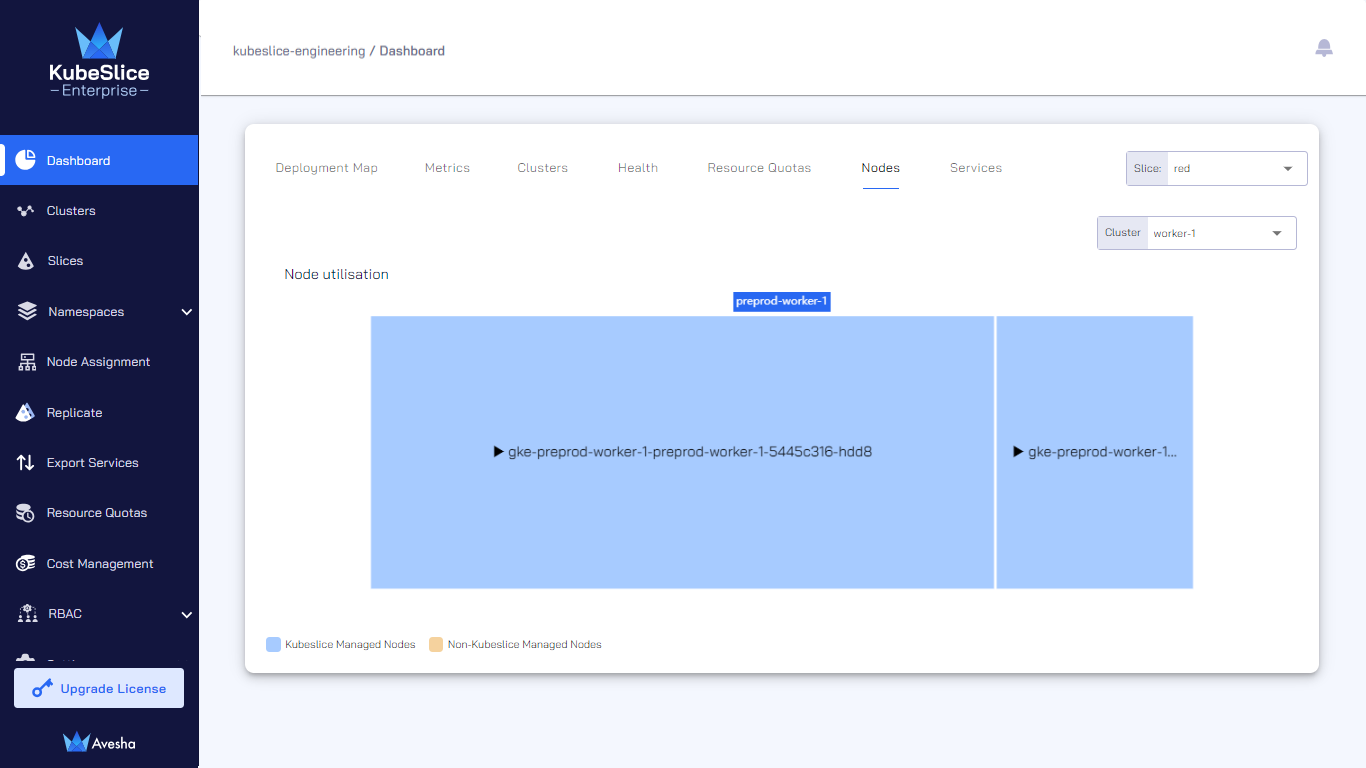The width and height of the screenshot is (1366, 768).
Task: Click kubeslice-engineering breadcrumb link
Action: (299, 51)
